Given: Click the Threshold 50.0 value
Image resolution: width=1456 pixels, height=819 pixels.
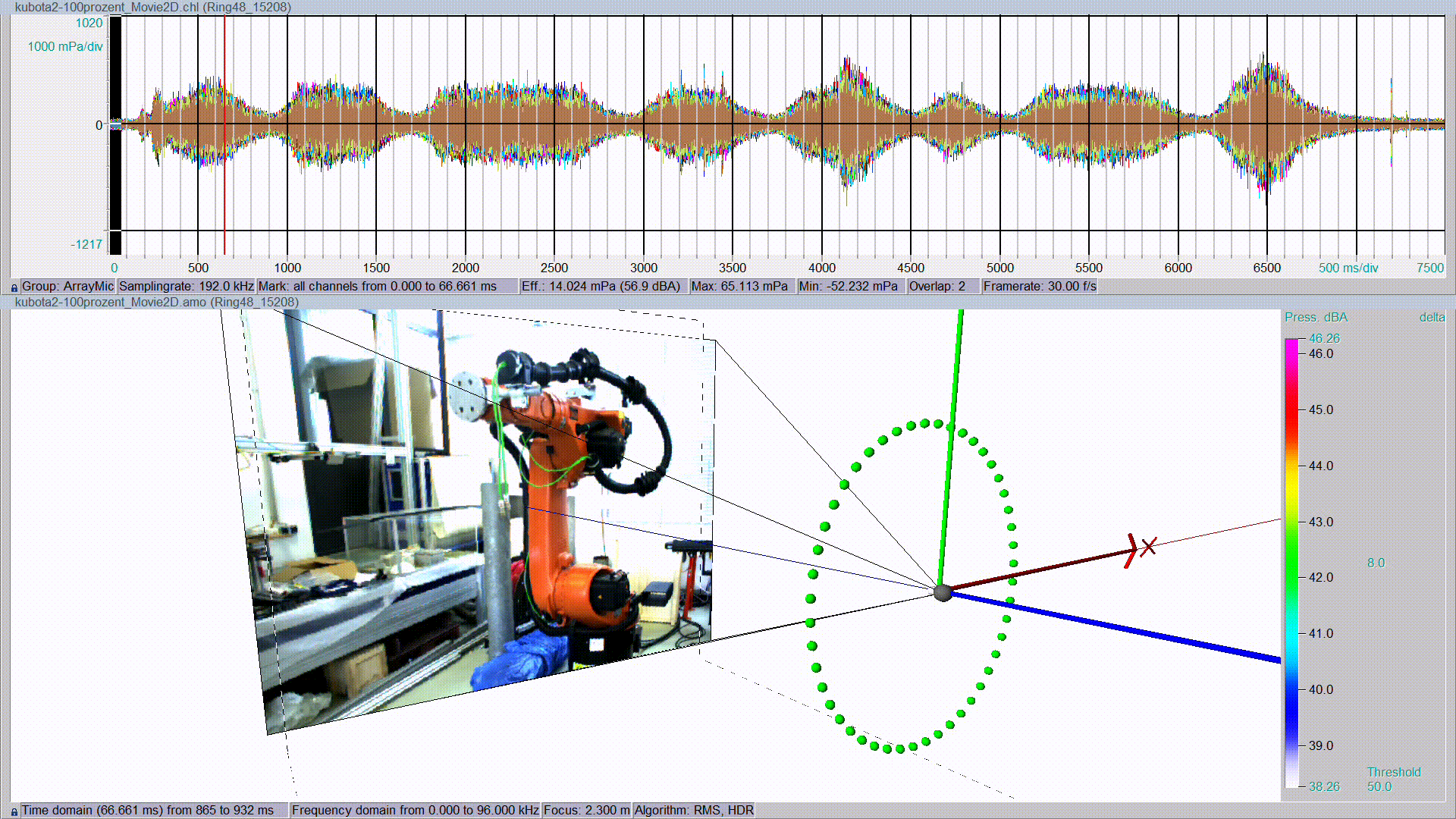Looking at the screenshot, I should click(1379, 787).
